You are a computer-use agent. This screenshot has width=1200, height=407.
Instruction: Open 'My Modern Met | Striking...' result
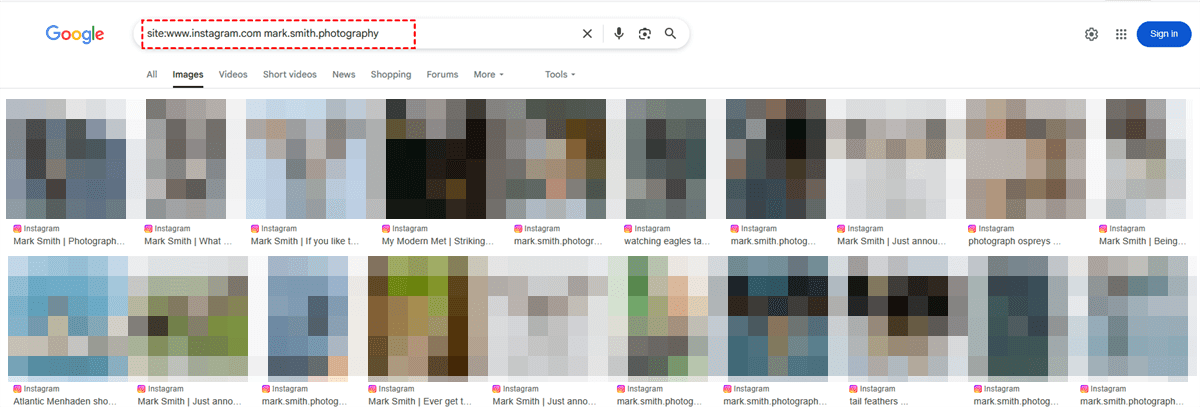pos(440,241)
